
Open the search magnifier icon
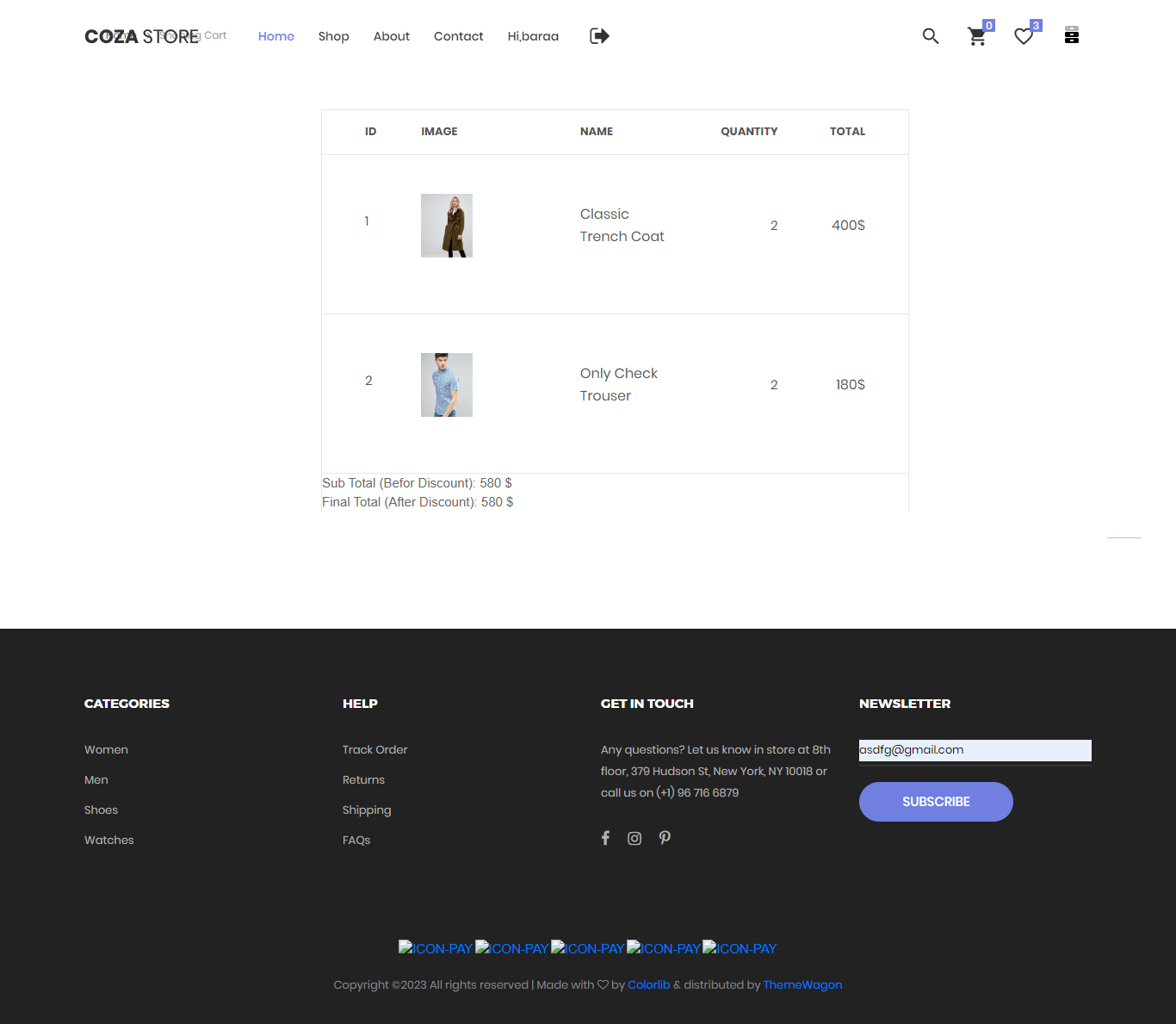[931, 36]
